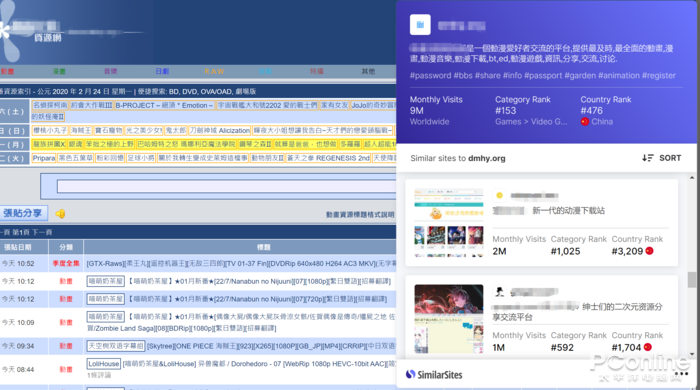Click the SimilarSites logo in the footer
The image size is (700, 390).
click(434, 374)
